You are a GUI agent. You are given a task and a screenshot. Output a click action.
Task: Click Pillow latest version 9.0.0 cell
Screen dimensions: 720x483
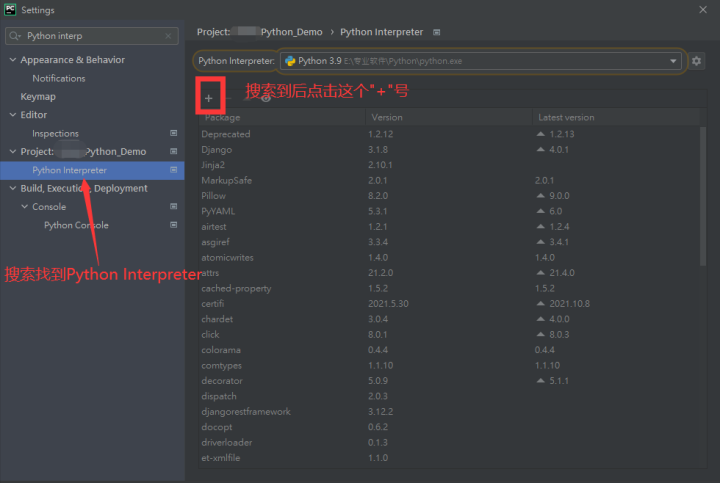pos(553,196)
